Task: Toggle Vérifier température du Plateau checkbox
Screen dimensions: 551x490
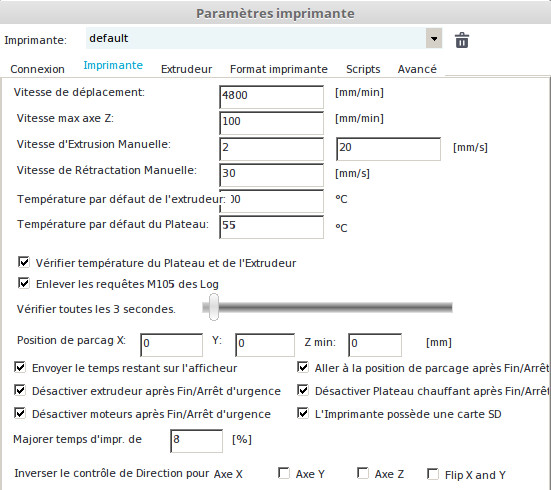Action: (x=24, y=262)
